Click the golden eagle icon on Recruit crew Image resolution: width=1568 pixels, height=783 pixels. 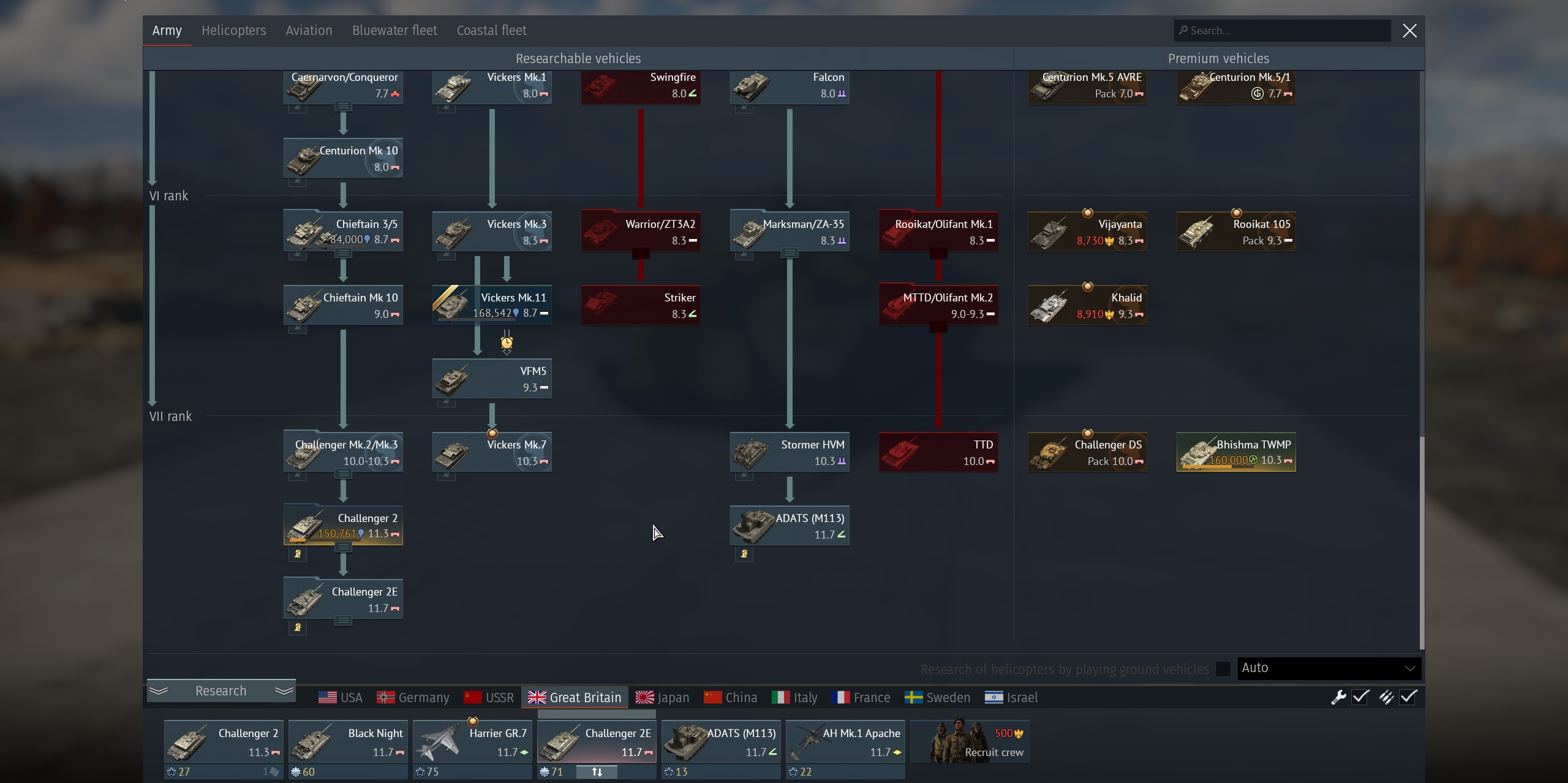[x=1019, y=733]
